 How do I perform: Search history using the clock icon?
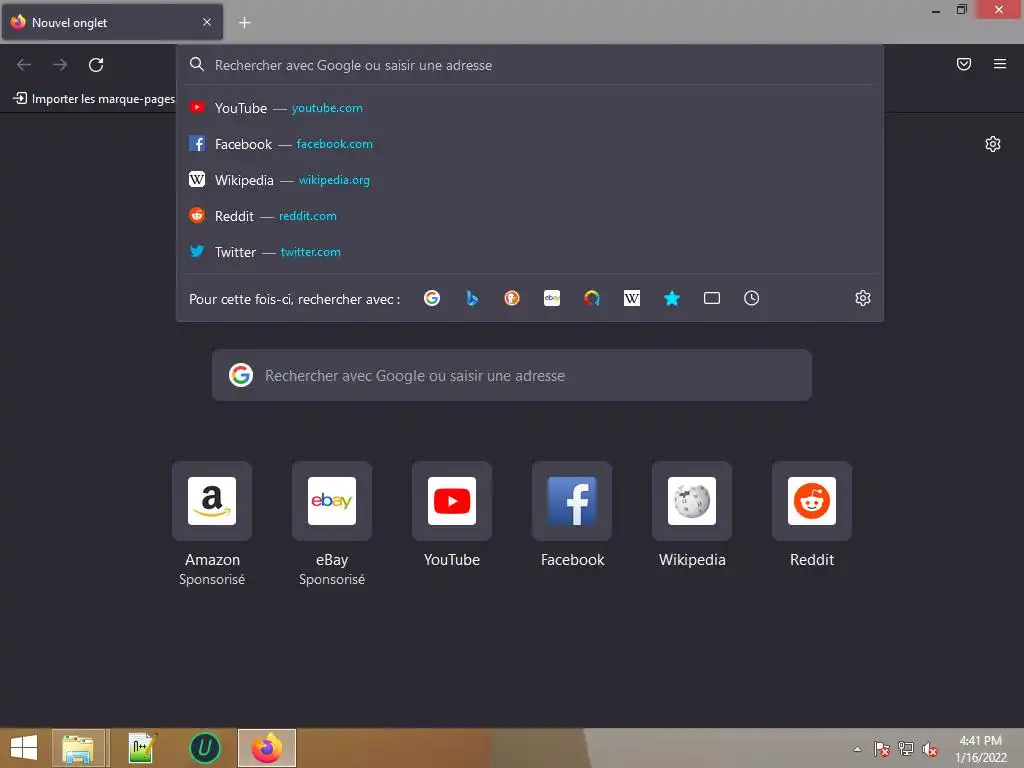click(x=752, y=298)
